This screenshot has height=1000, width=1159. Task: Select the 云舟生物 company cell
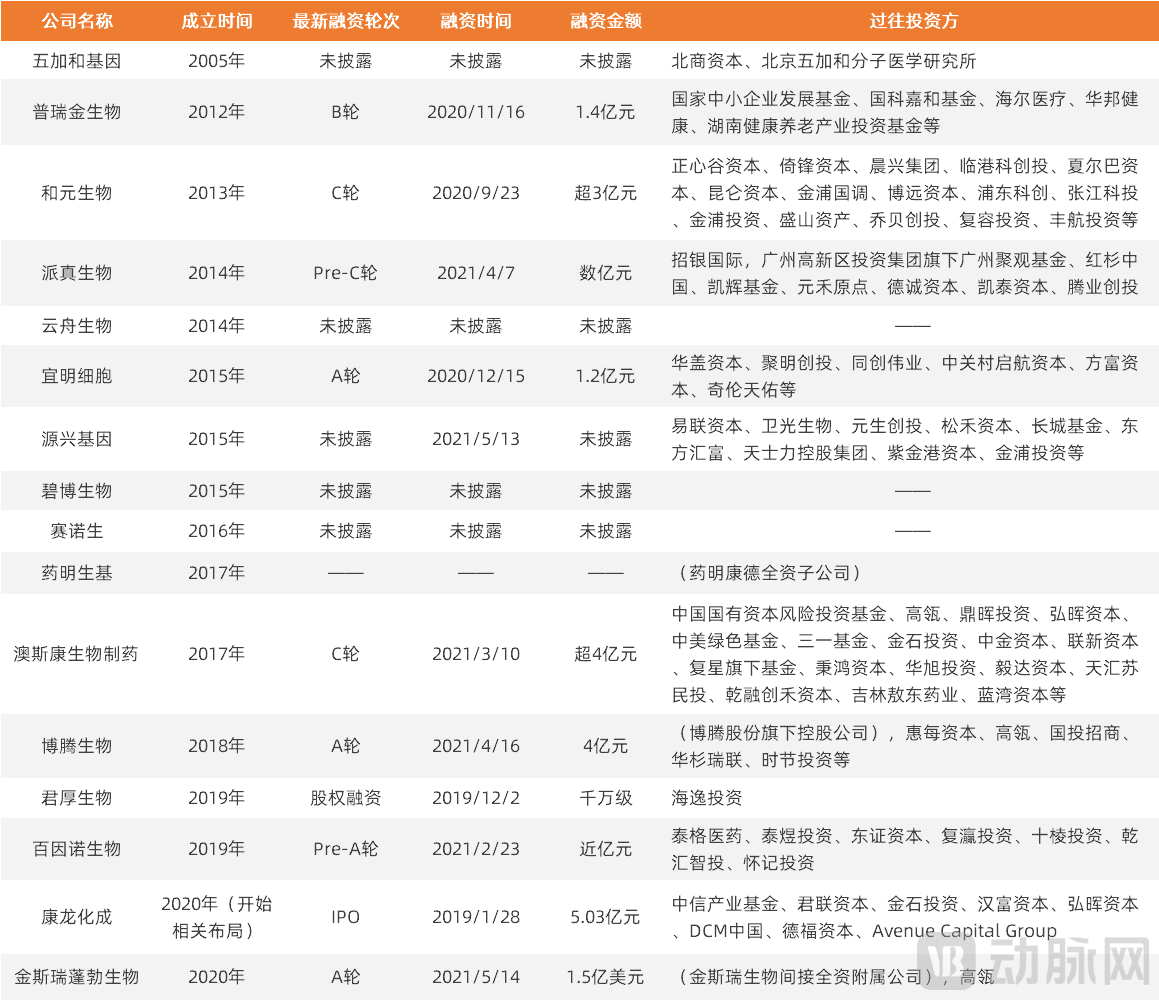tap(77, 325)
